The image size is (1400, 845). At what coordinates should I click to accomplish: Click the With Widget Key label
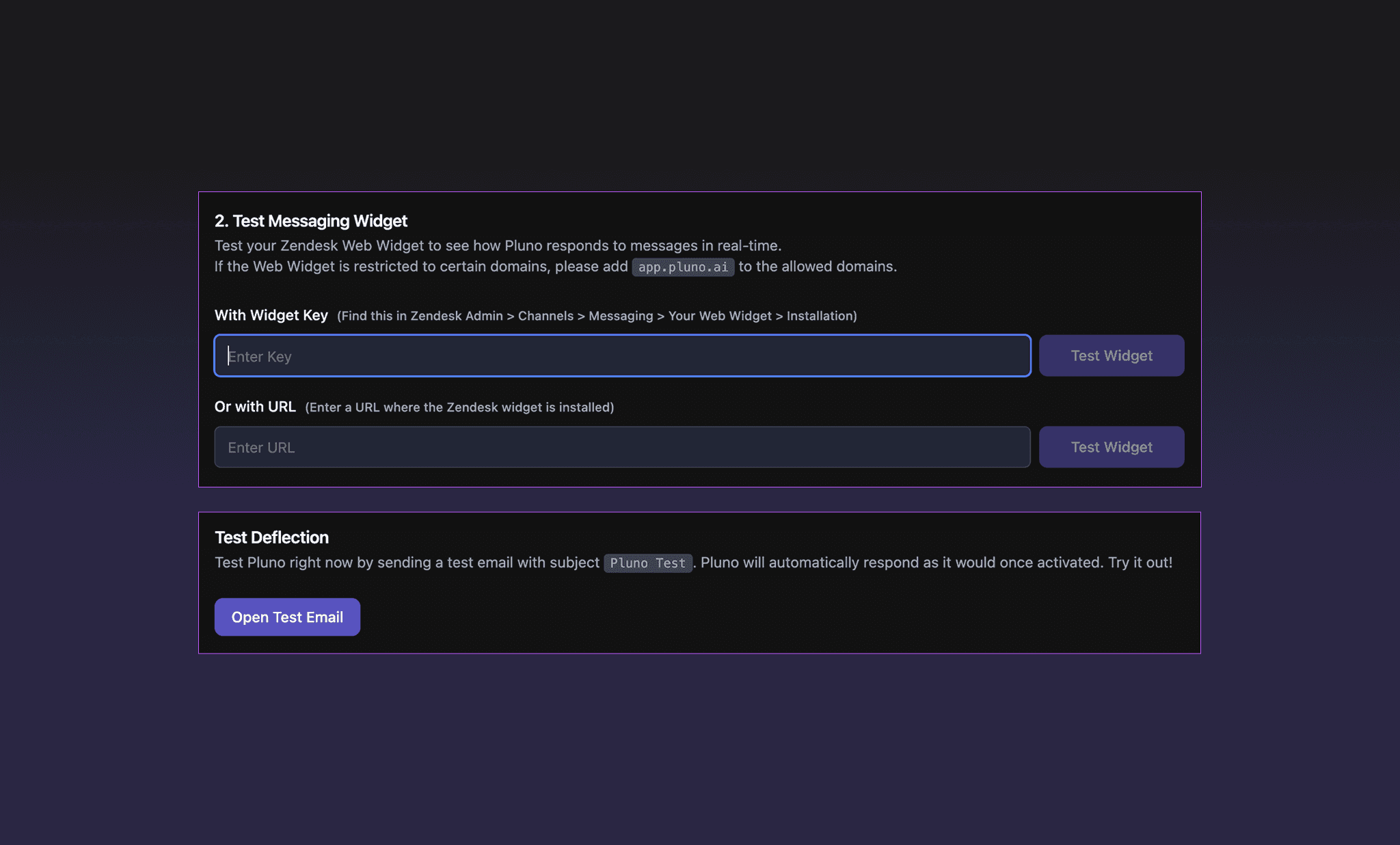[x=271, y=315]
